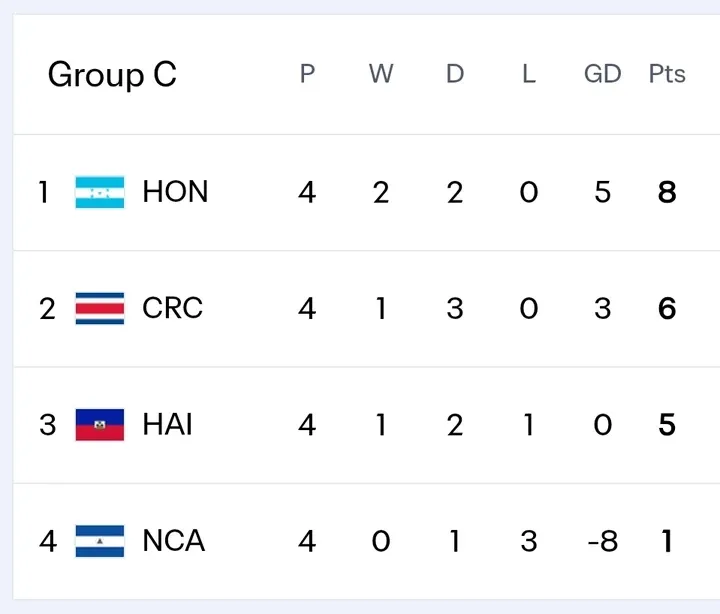
Task: Click the Pts column header
Action: (x=667, y=74)
